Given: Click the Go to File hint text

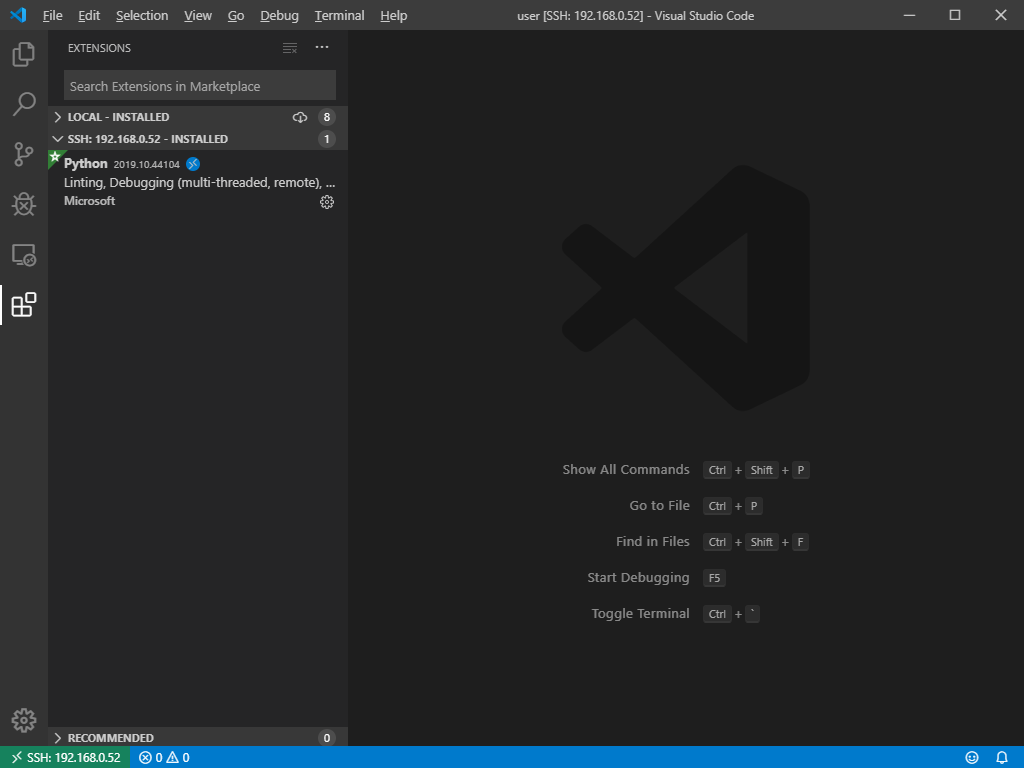Looking at the screenshot, I should pyautogui.click(x=659, y=505).
